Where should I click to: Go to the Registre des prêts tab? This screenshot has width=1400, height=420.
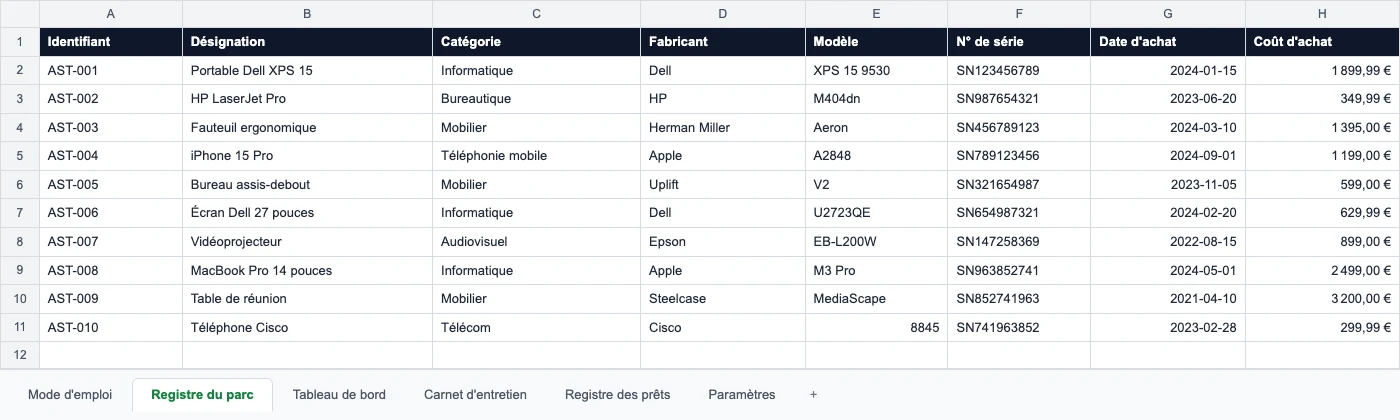(617, 395)
